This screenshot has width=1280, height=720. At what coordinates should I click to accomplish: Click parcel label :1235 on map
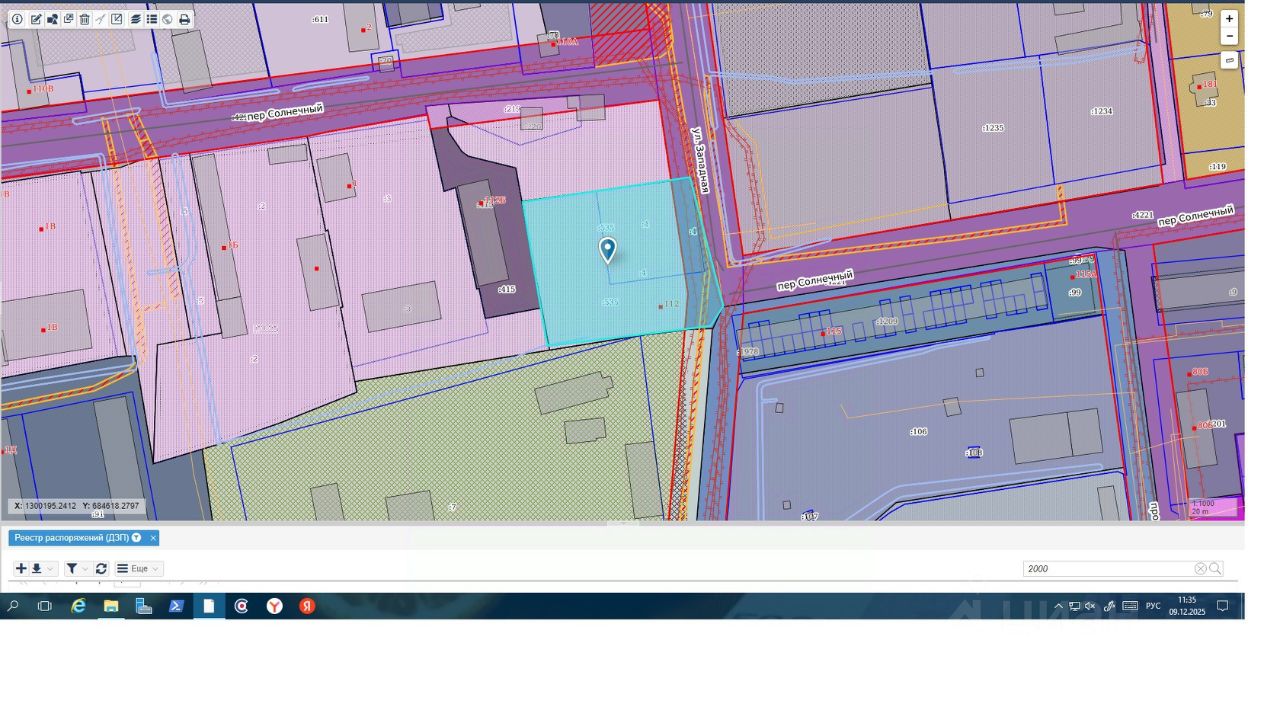[x=992, y=128]
